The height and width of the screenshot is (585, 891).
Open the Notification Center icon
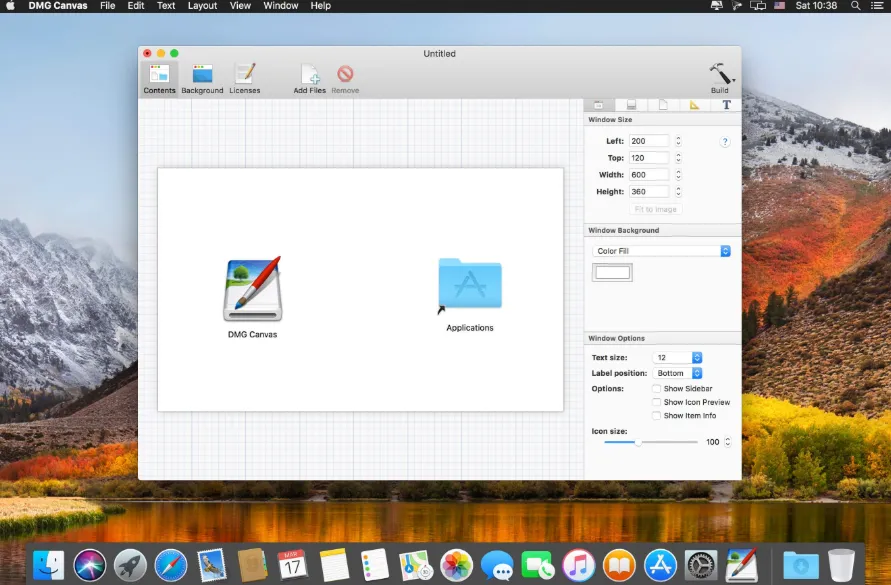[876, 6]
